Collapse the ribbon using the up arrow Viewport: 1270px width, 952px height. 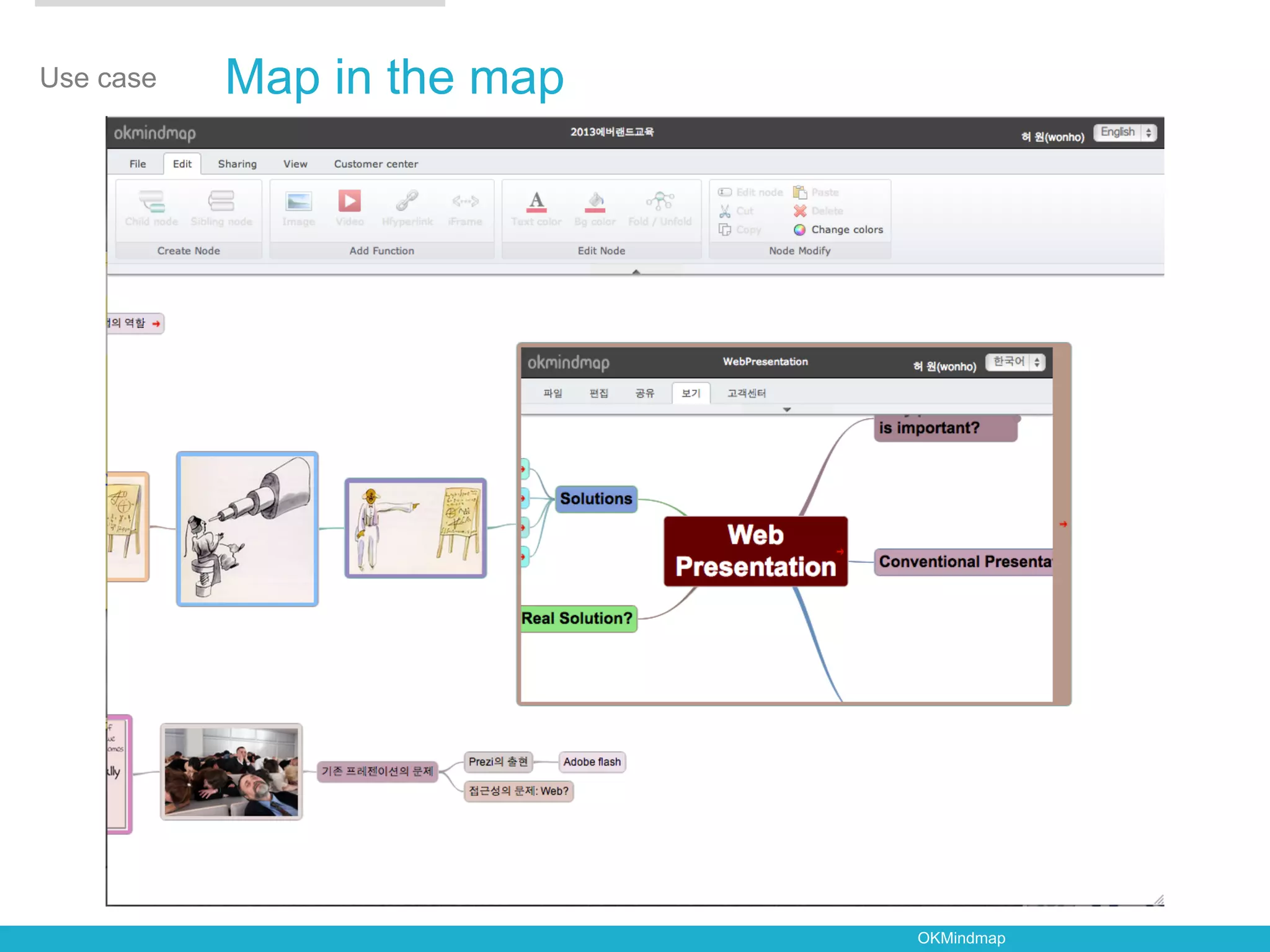(x=636, y=271)
